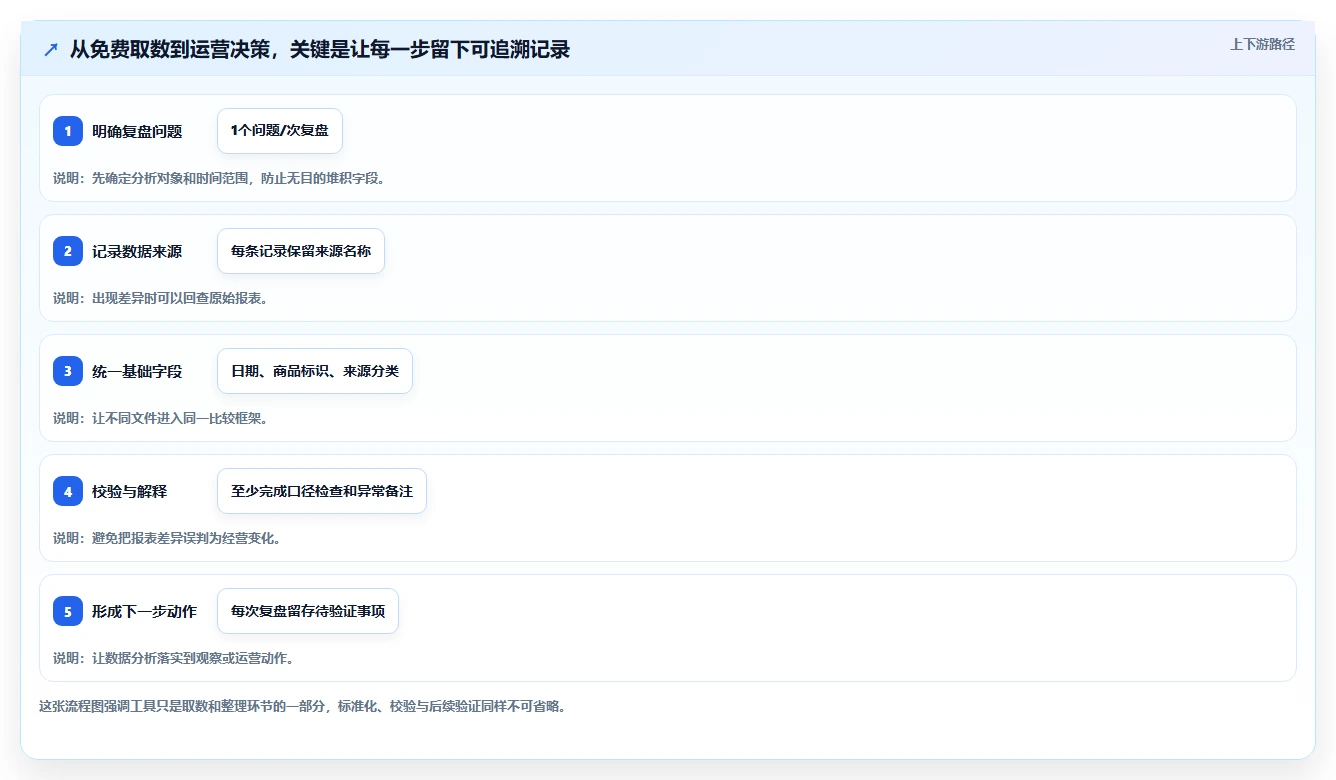Select the 1个问题/次复盘 chip

(x=280, y=131)
